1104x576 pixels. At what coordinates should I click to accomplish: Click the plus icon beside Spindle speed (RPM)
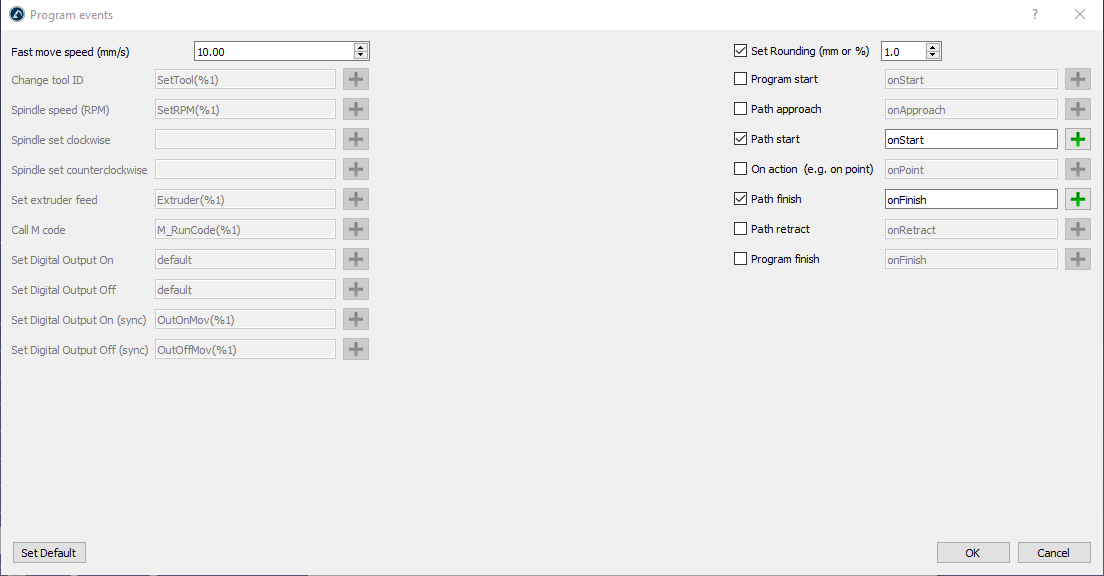pyautogui.click(x=356, y=110)
